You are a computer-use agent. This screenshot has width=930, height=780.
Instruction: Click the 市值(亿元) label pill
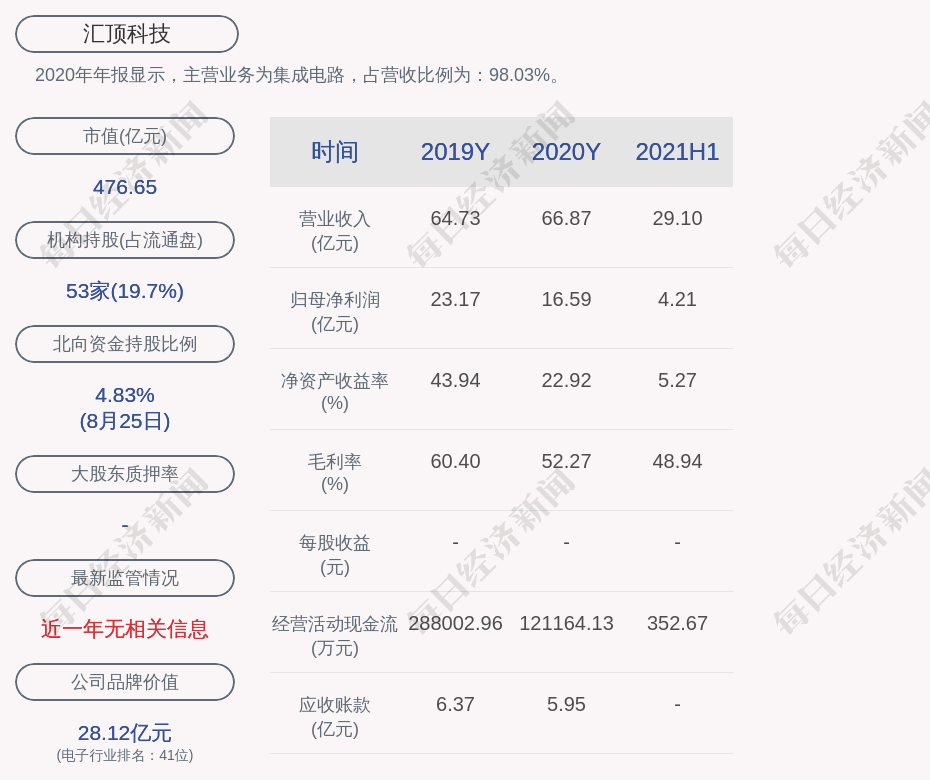[125, 136]
